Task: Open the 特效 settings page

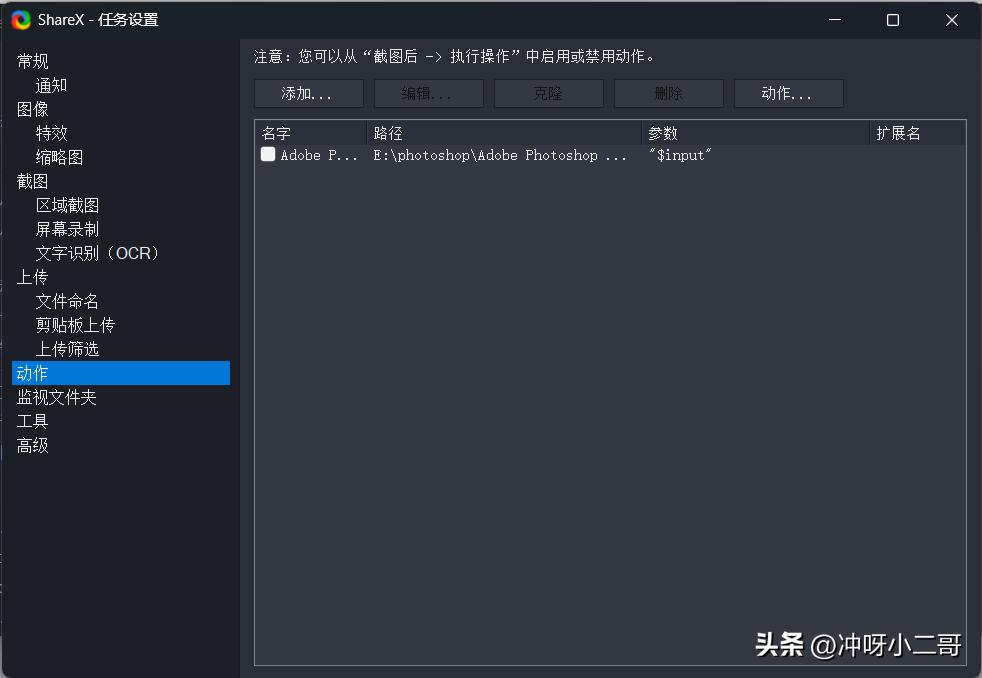Action: [x=52, y=132]
